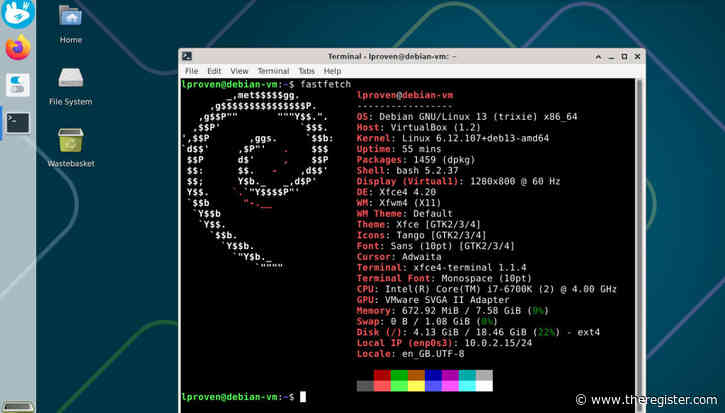Viewport: 725px width, 413px height.
Task: Click the red 'lproven@debian-vm' header in output
Action: (x=405, y=95)
